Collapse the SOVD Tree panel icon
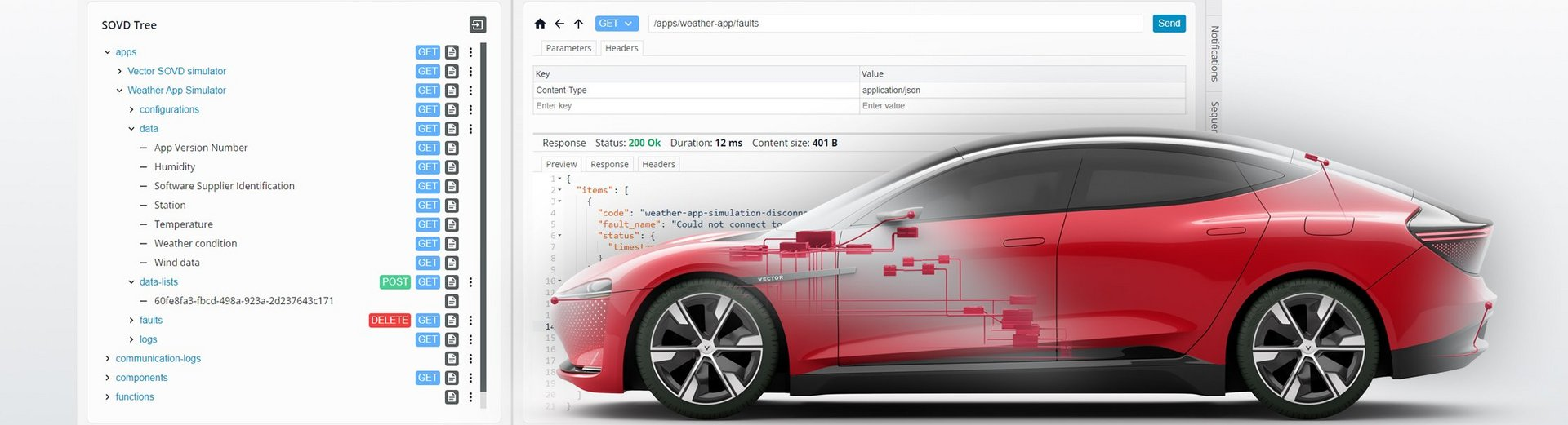 (478, 25)
